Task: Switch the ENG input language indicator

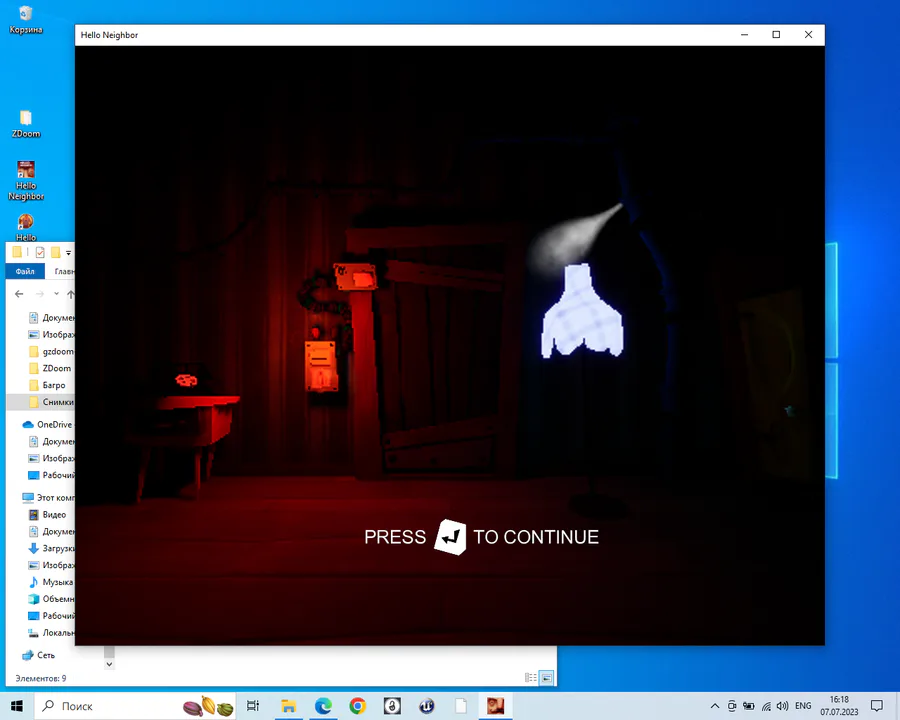Action: 803,706
